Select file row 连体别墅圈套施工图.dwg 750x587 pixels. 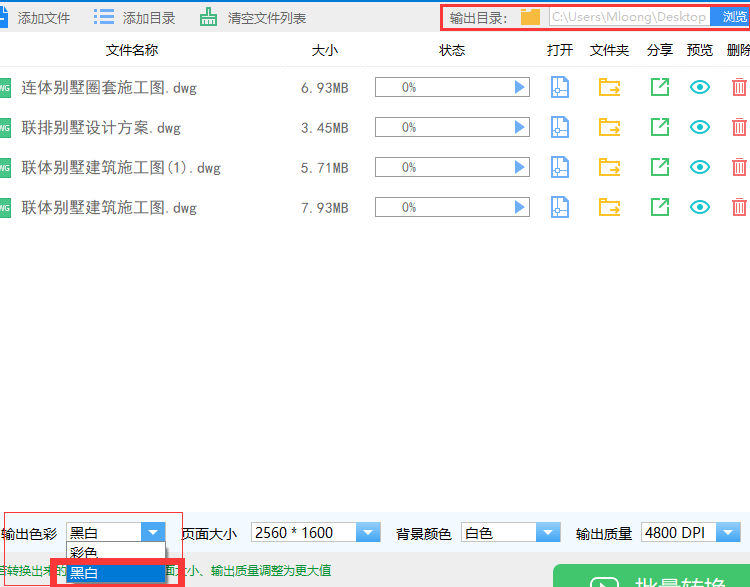coord(109,88)
